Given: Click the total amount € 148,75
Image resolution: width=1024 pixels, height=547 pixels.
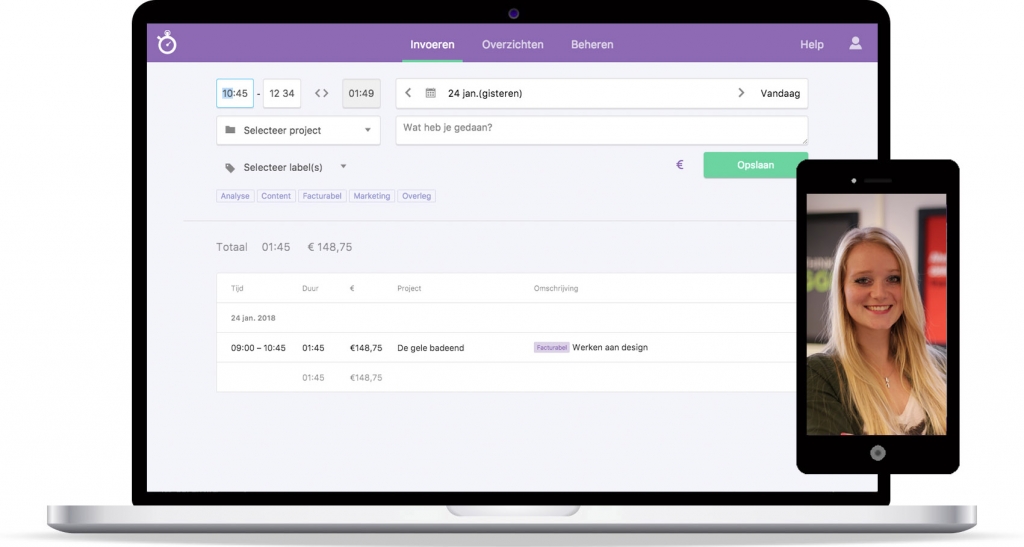Looking at the screenshot, I should 330,247.
